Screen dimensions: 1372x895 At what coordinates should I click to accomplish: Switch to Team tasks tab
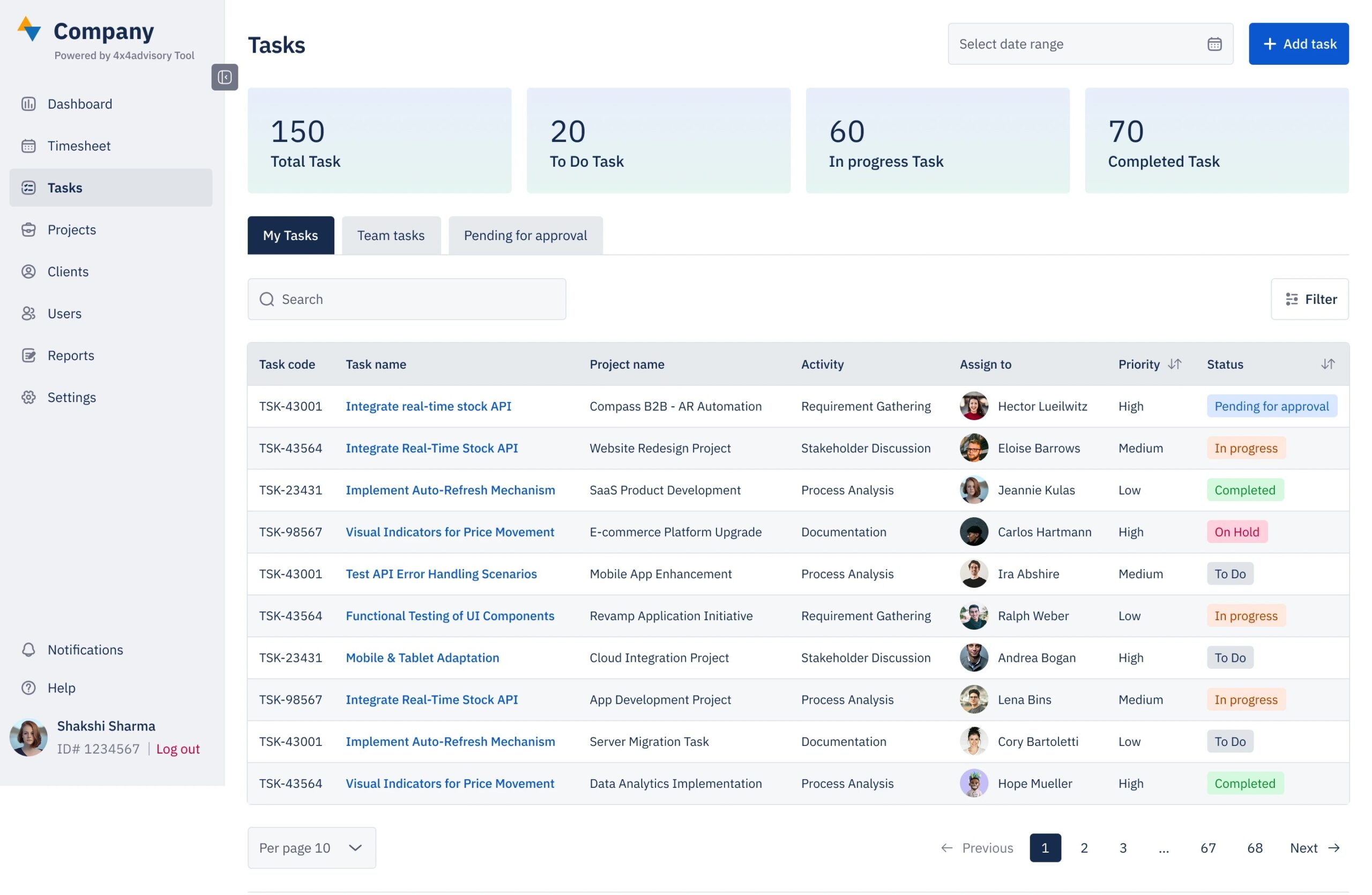point(391,235)
